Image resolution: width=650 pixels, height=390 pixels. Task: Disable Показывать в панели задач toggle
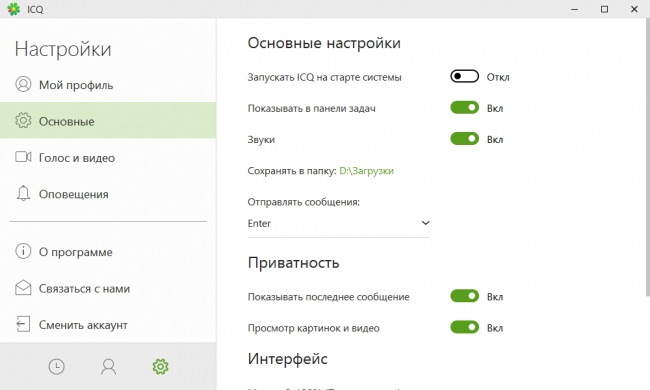(464, 108)
